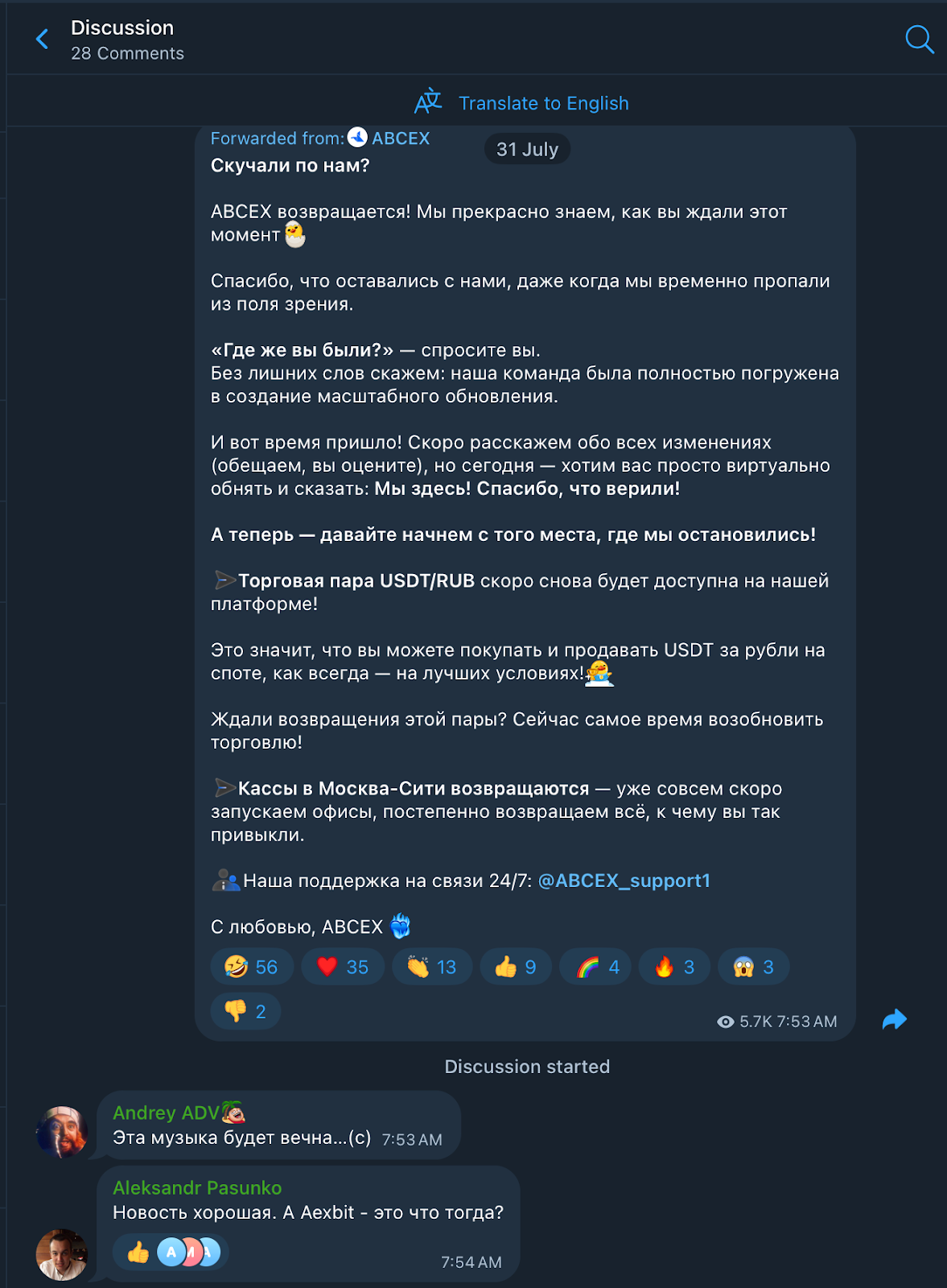Toggle the thumbs down reaction with 2
This screenshot has width=947, height=1288.
click(245, 1012)
